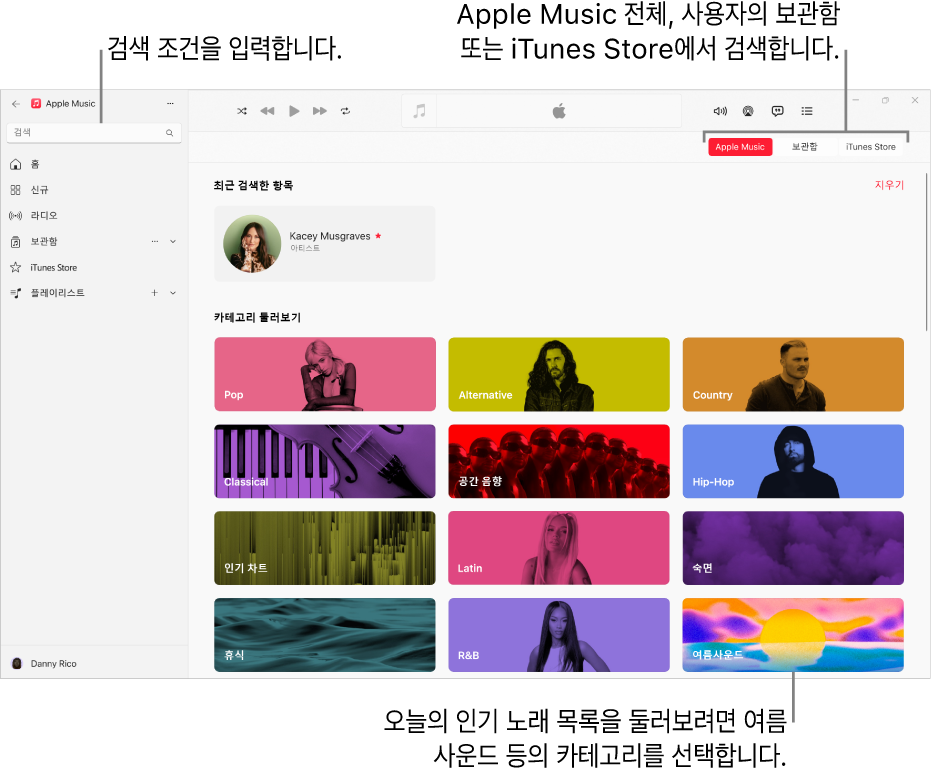Open the 숙면 category tile
The width and height of the screenshot is (931, 779).
point(793,548)
